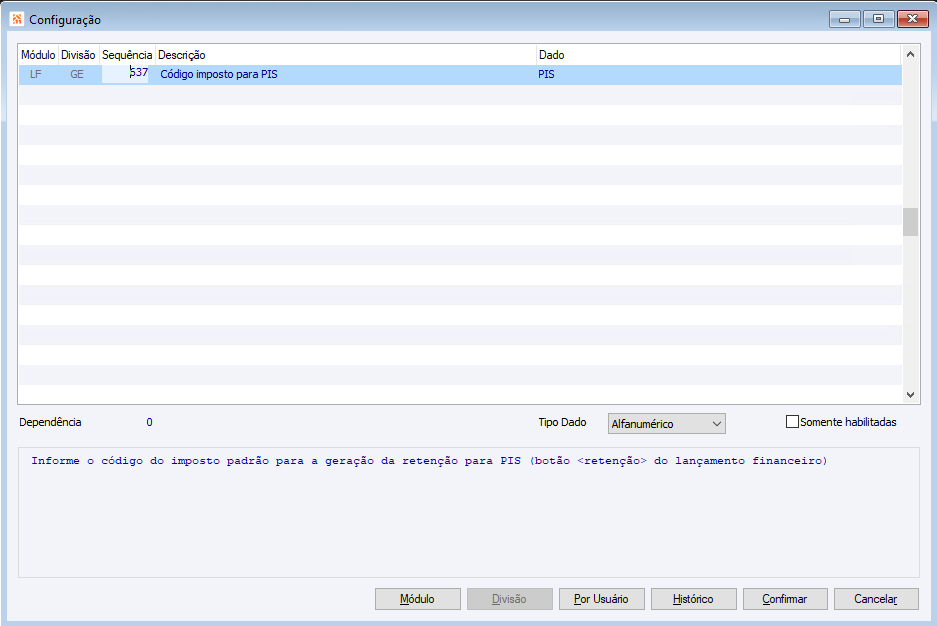Click the Módulo column header
The image size is (937, 626).
(x=38, y=55)
